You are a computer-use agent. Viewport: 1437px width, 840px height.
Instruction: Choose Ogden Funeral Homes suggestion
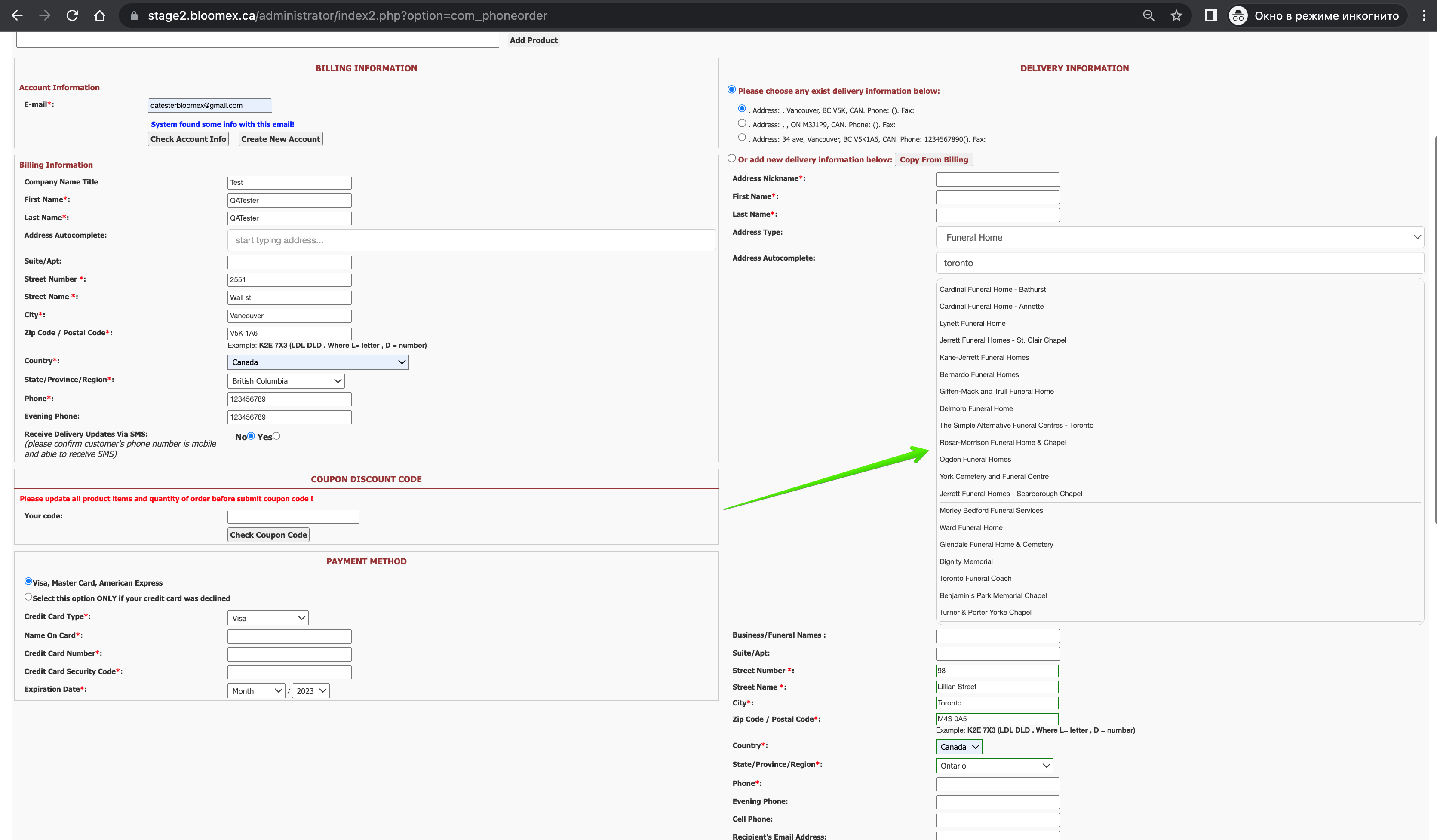point(1180,460)
